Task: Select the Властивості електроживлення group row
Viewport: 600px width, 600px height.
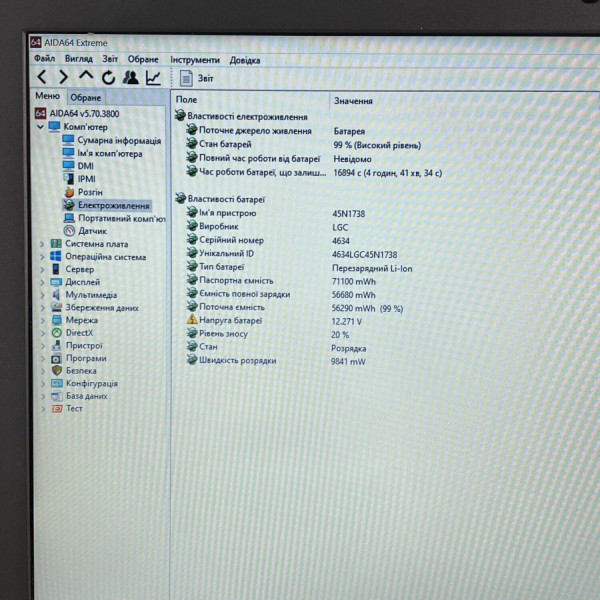Action: pyautogui.click(x=241, y=116)
